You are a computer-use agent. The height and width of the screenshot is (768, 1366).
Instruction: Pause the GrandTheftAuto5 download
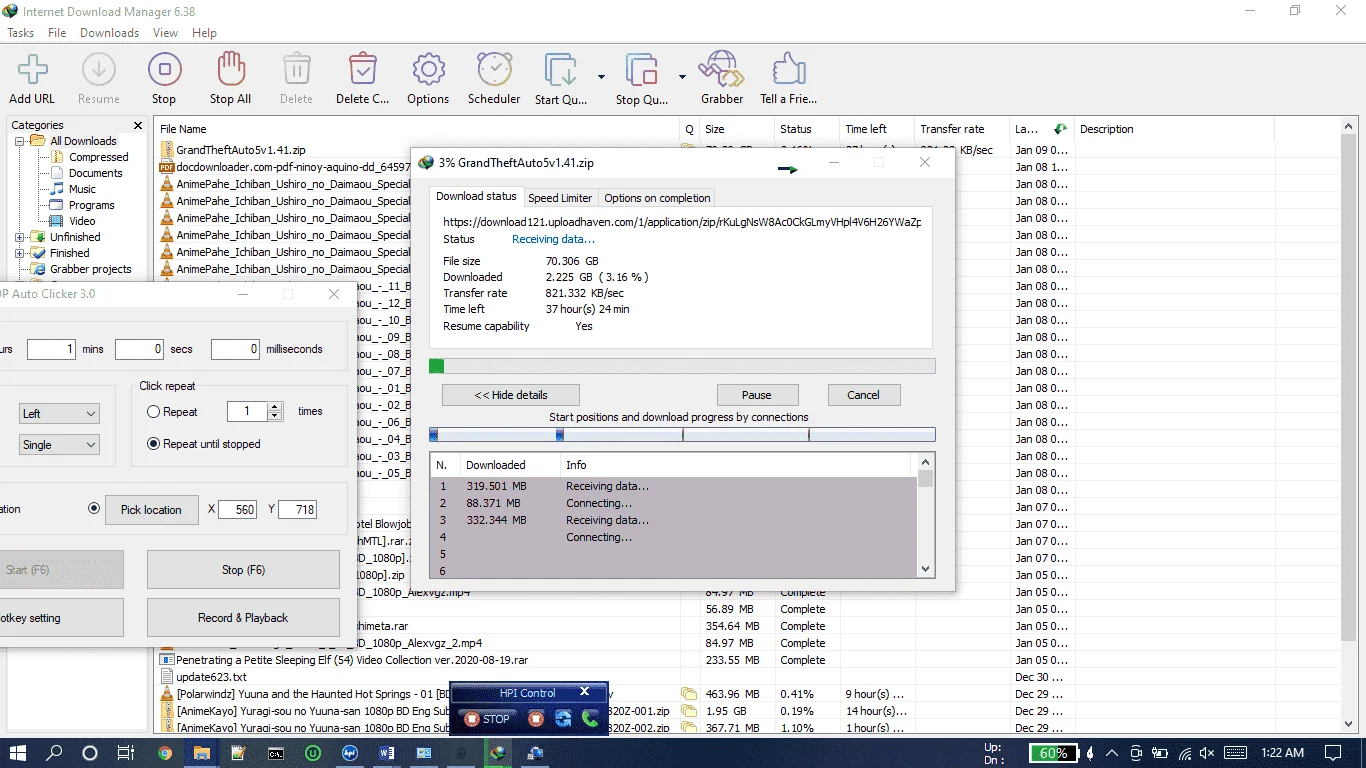pyautogui.click(x=757, y=395)
